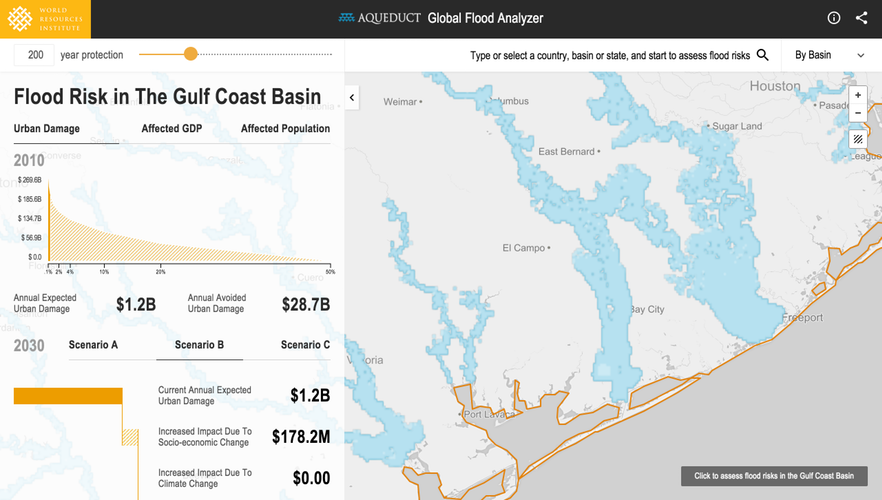Click the Houston label on the map
The height and width of the screenshot is (500, 882).
pyautogui.click(x=775, y=86)
